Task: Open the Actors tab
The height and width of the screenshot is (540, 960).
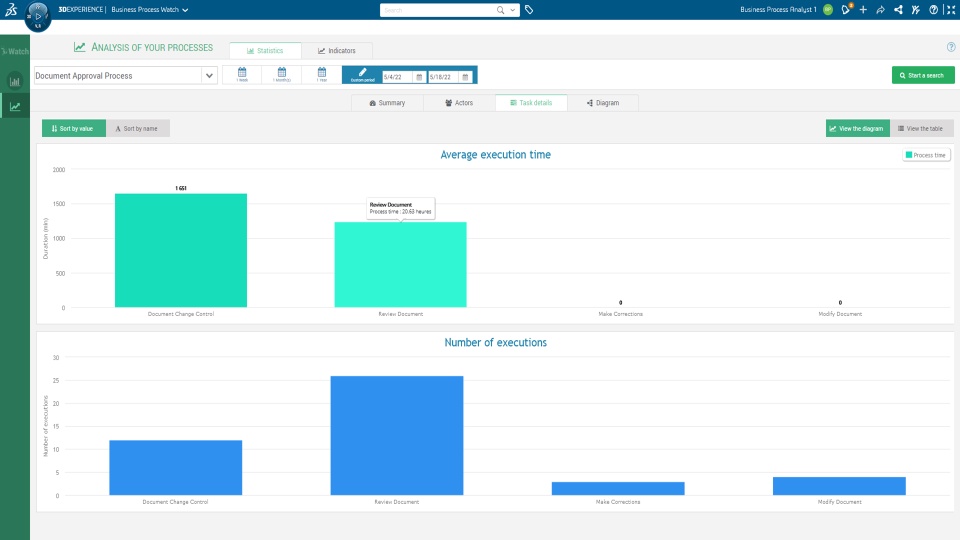Action: coord(459,103)
